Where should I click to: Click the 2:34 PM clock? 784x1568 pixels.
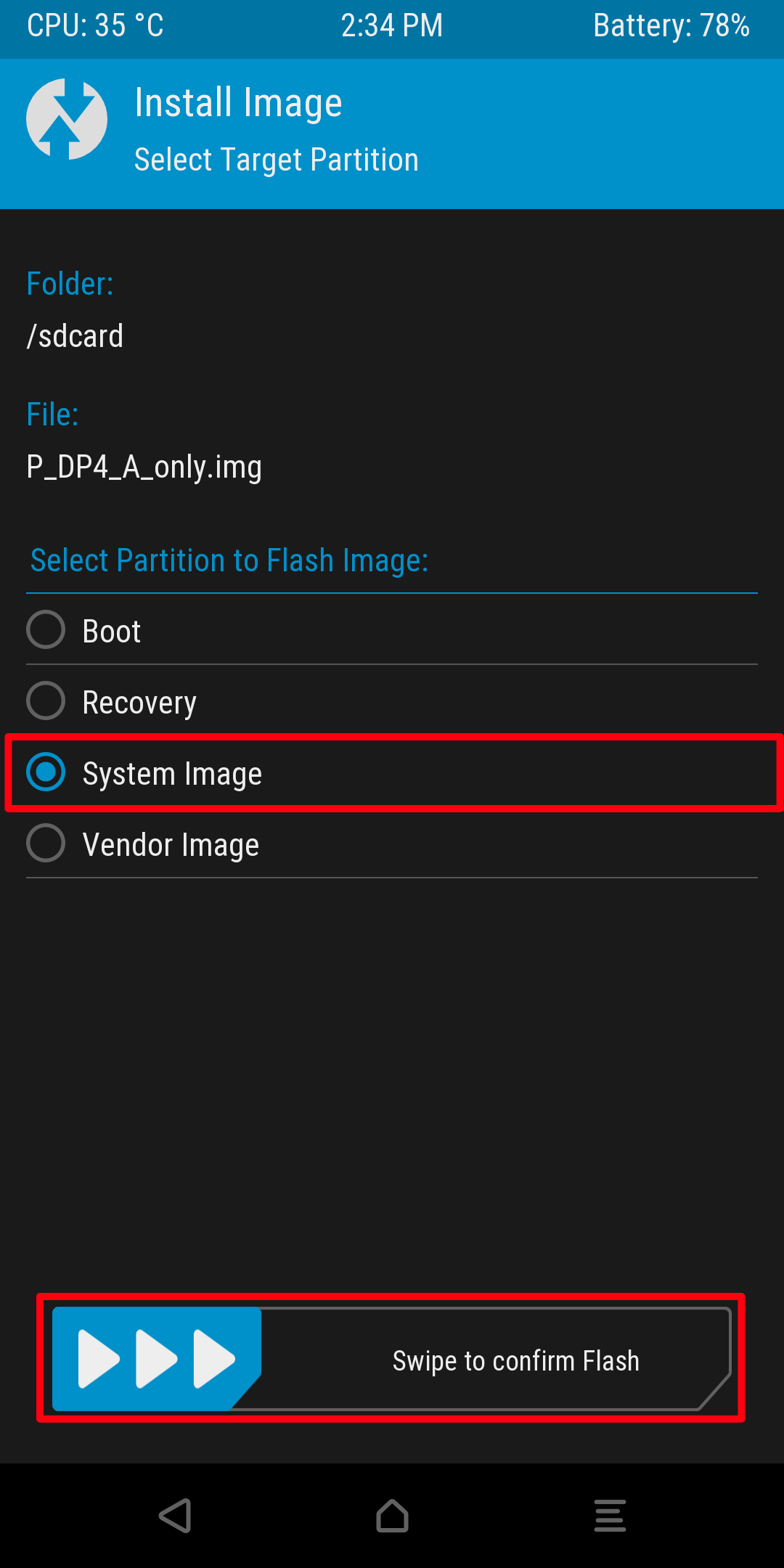click(x=392, y=26)
